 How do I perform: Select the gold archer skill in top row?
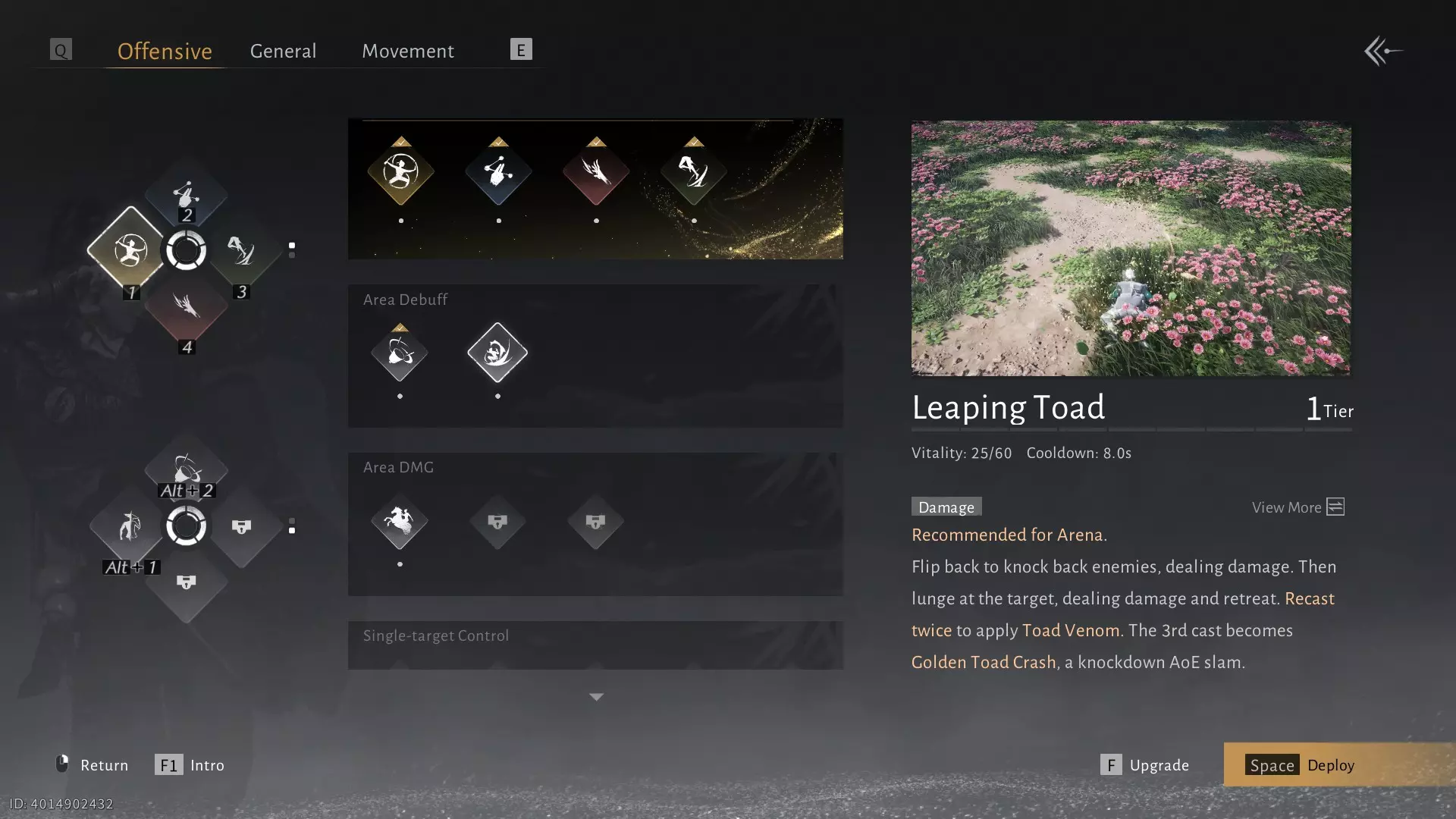400,173
